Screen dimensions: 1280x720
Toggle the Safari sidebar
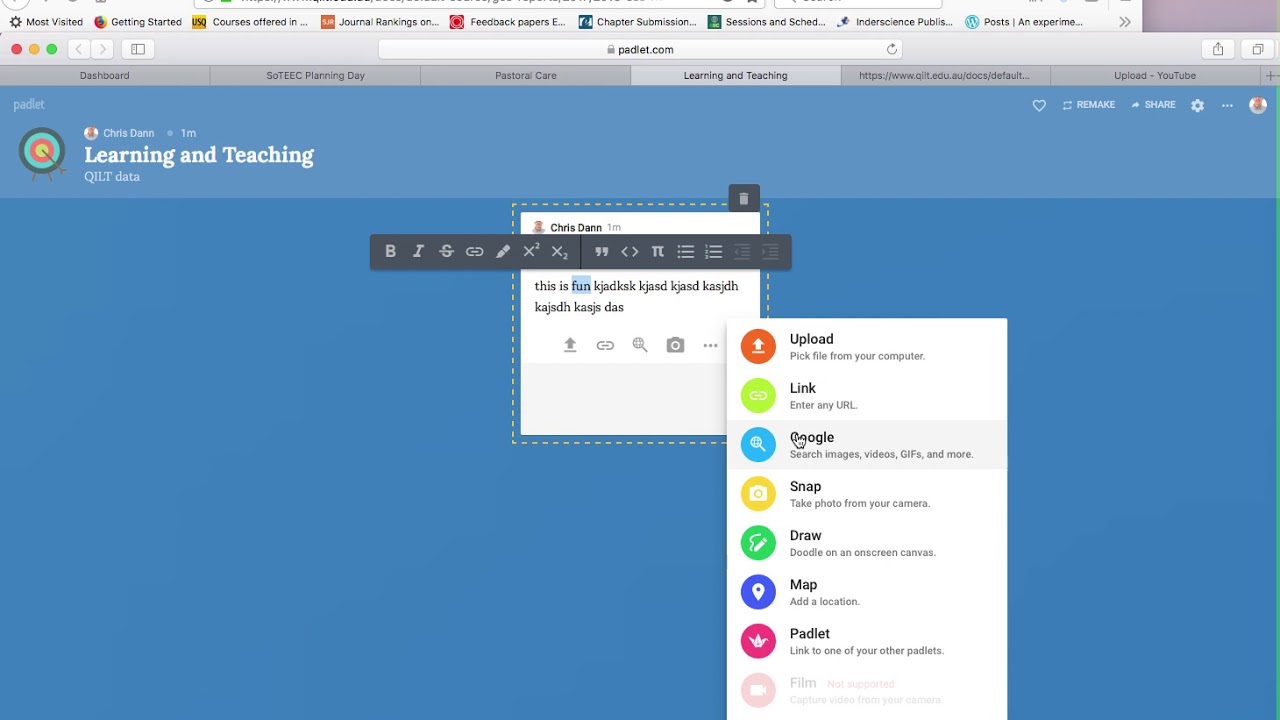(x=138, y=49)
